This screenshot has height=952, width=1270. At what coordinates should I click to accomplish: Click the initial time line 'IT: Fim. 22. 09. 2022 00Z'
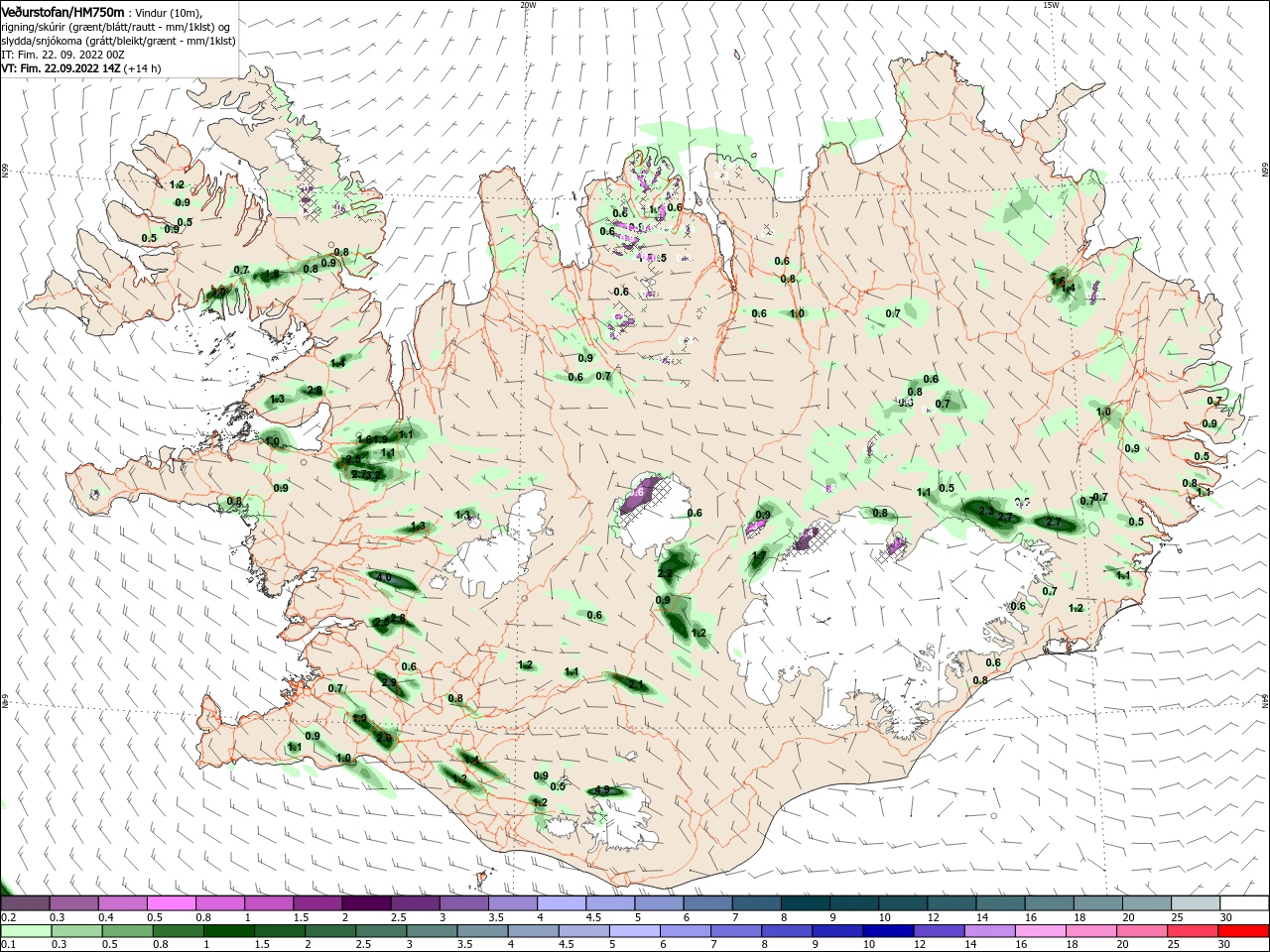click(63, 55)
